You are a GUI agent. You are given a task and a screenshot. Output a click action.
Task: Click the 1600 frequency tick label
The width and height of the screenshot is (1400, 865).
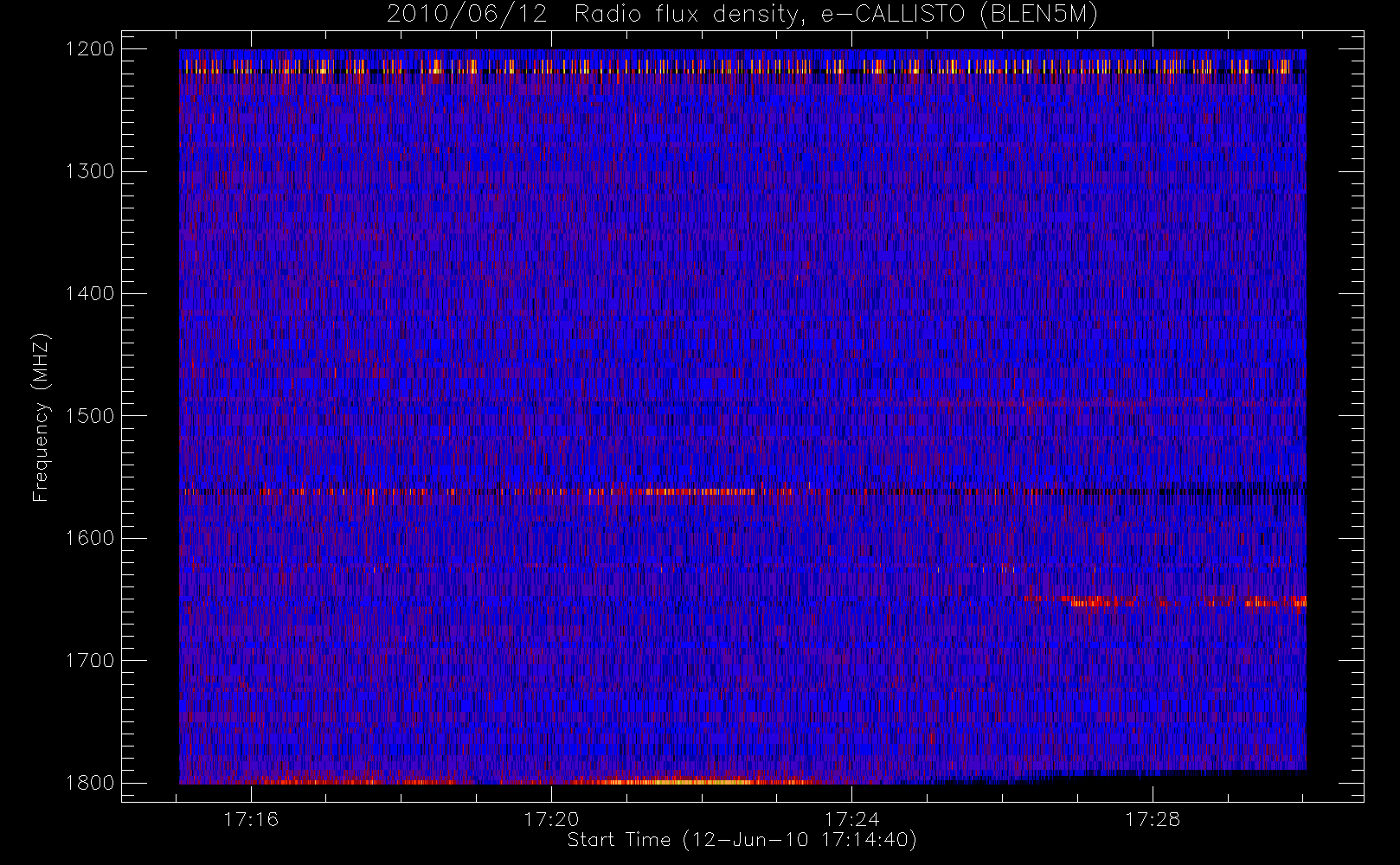(90, 538)
